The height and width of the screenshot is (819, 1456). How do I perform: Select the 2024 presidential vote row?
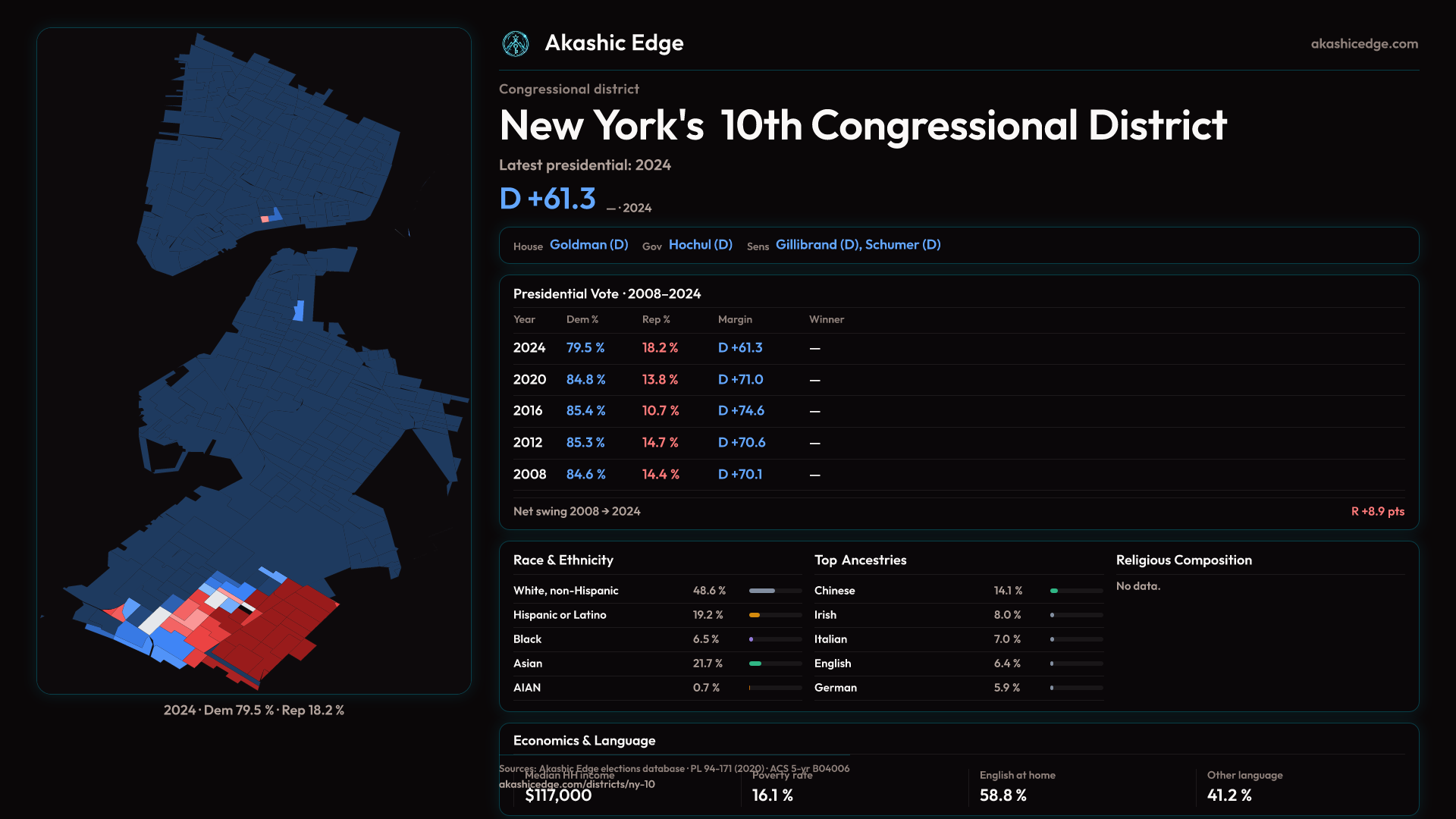(x=529, y=348)
